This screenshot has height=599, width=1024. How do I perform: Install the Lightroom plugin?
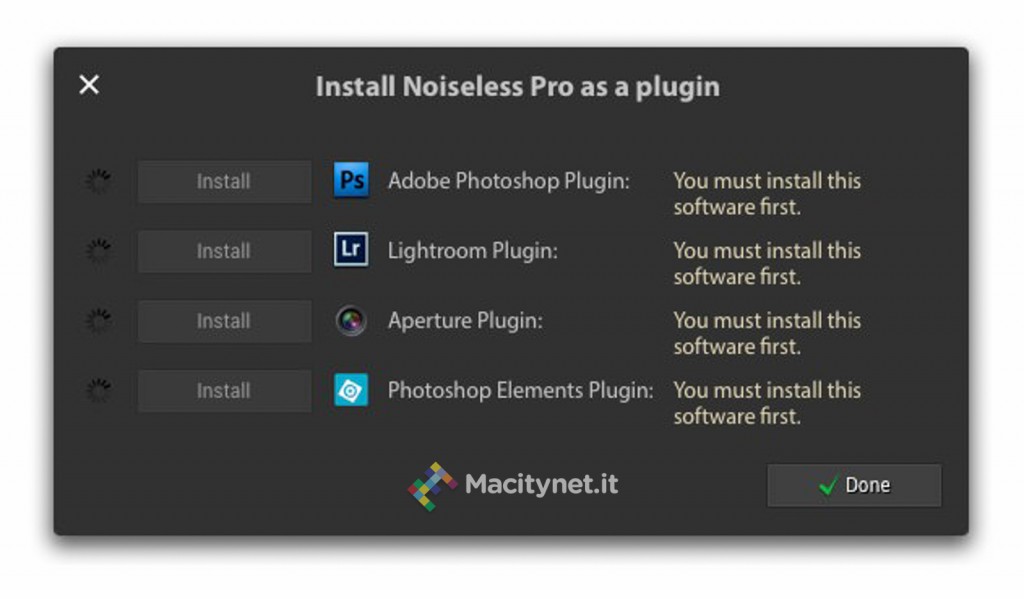point(223,251)
